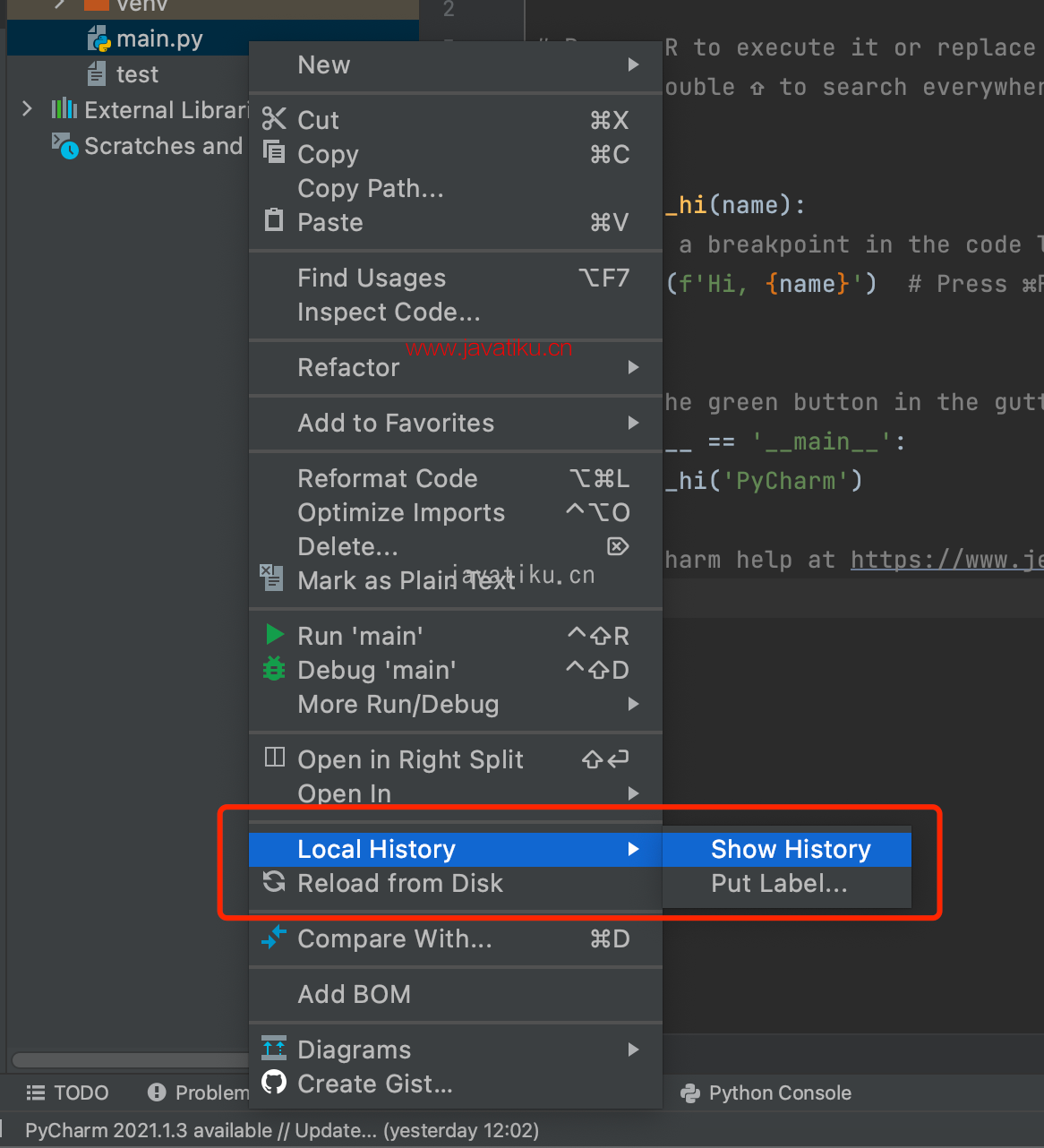Click the Mark as Plain Text icon
The height and width of the screenshot is (1148, 1044).
pos(271,577)
